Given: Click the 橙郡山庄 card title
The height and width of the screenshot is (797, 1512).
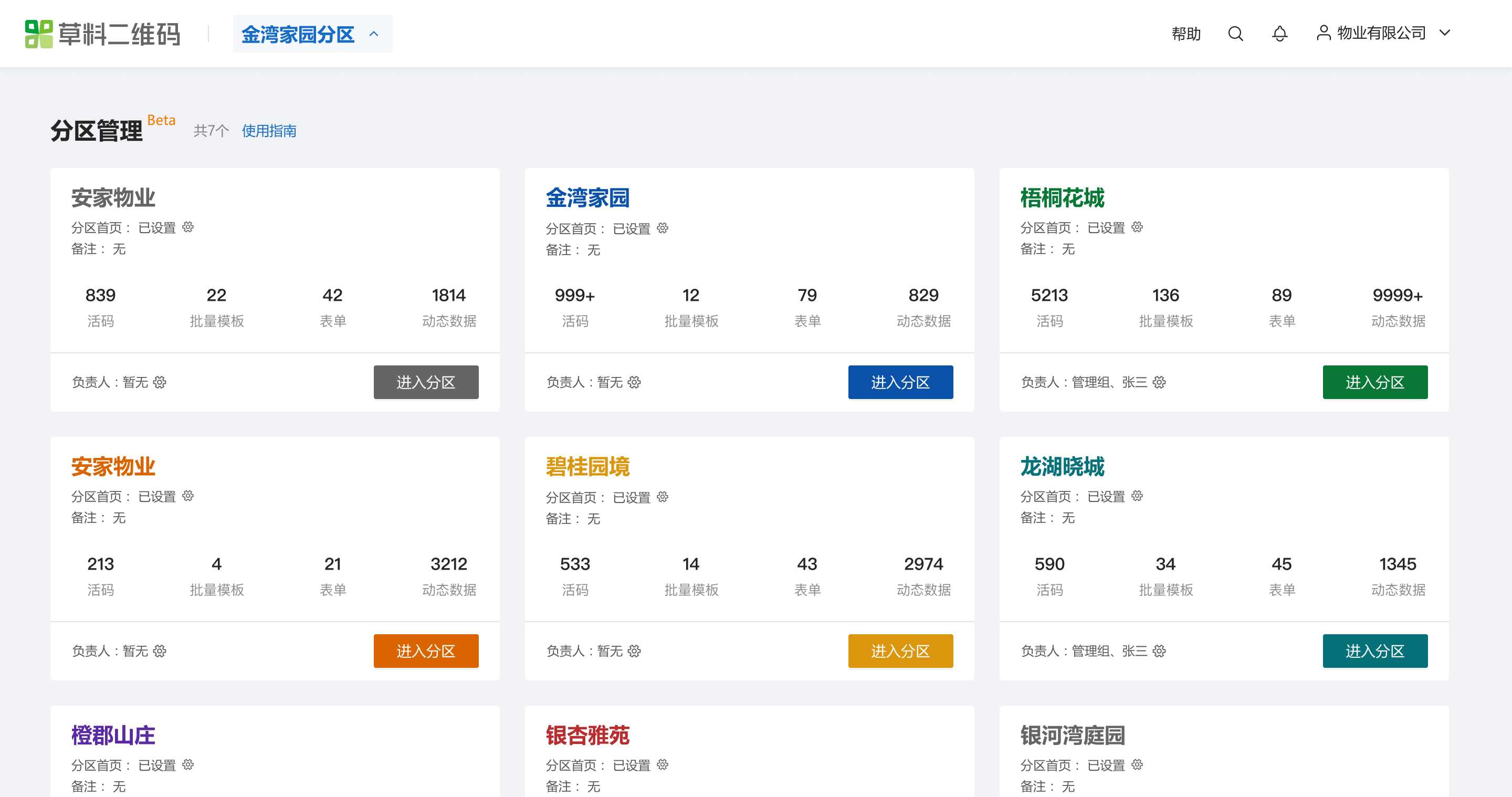Looking at the screenshot, I should [x=113, y=736].
